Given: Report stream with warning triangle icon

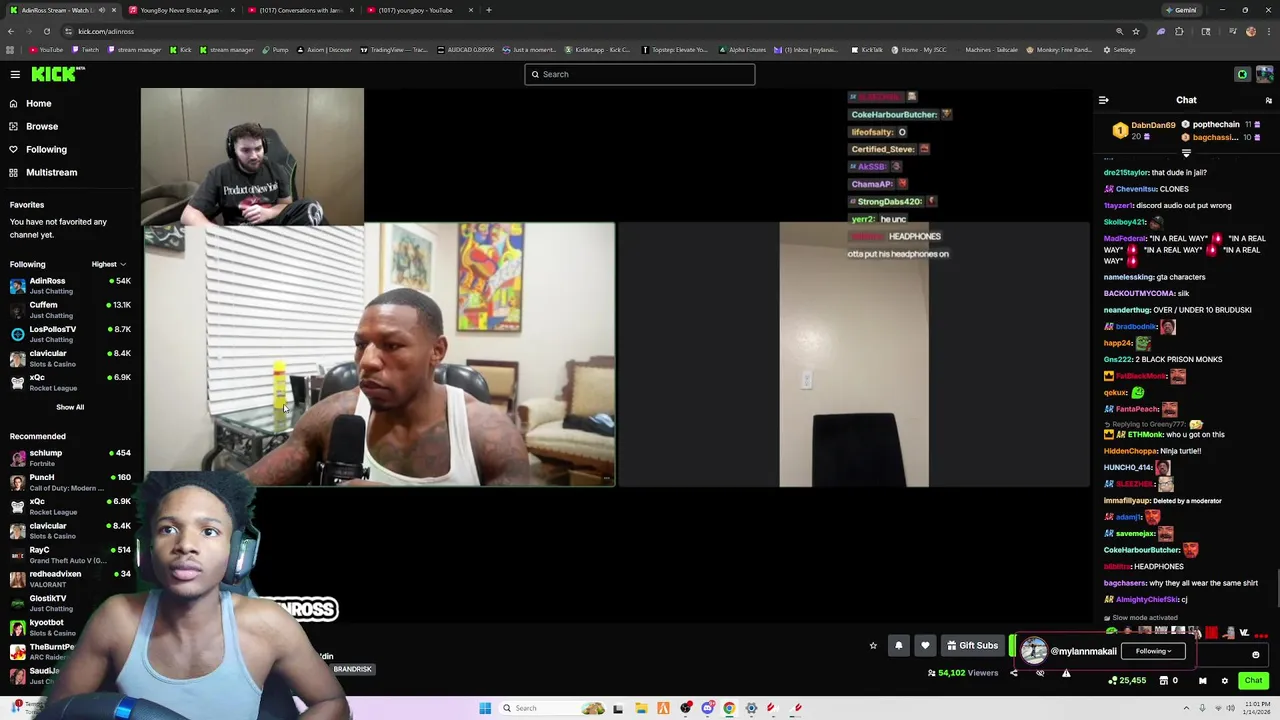Looking at the screenshot, I should 1066,673.
